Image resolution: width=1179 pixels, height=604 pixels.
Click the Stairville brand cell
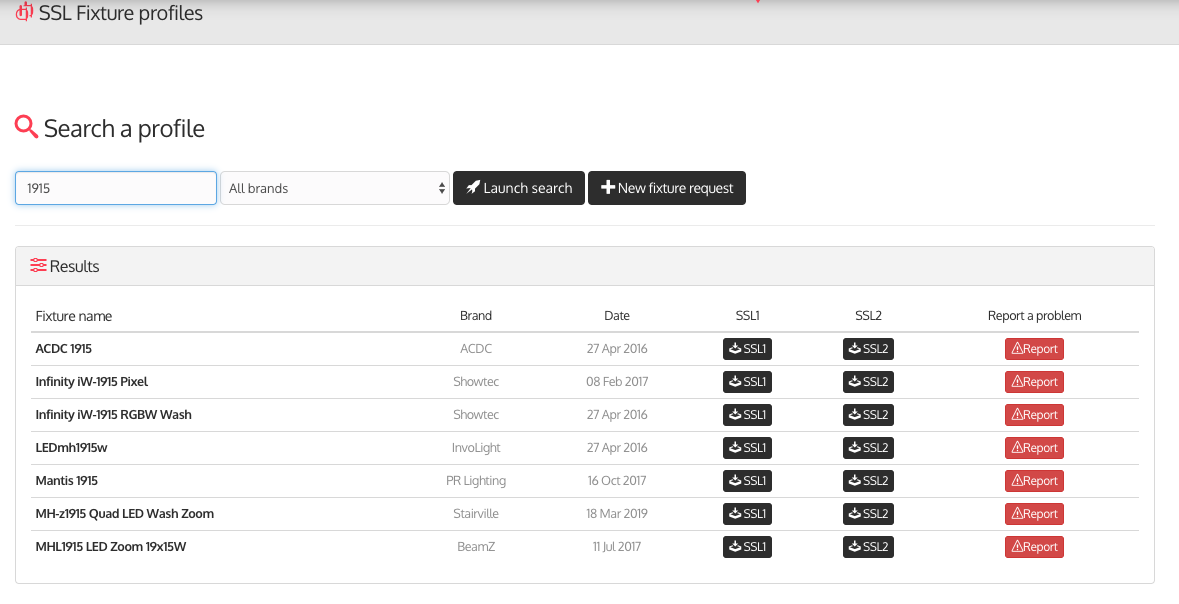(476, 514)
